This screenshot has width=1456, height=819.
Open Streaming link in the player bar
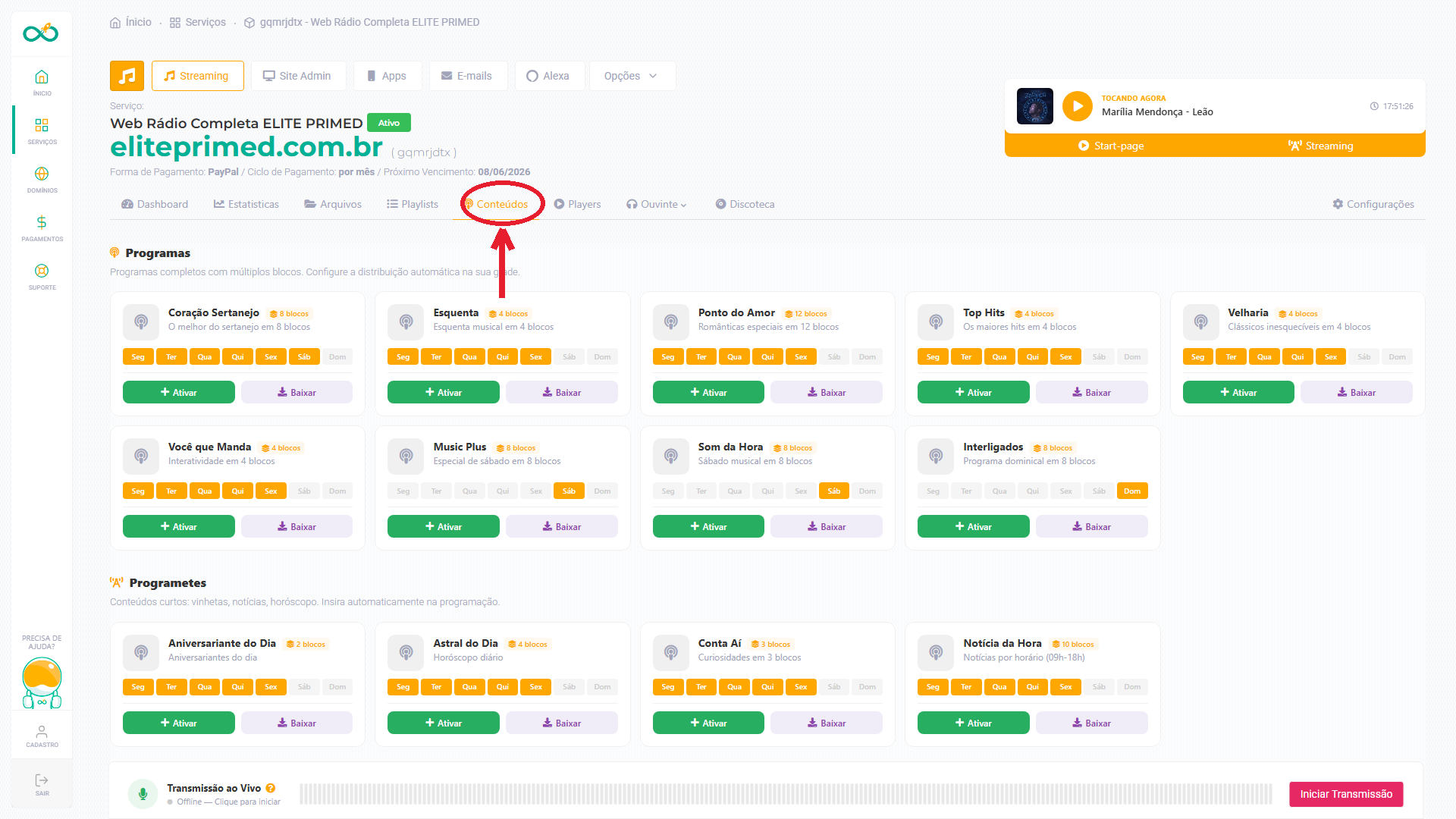1320,146
